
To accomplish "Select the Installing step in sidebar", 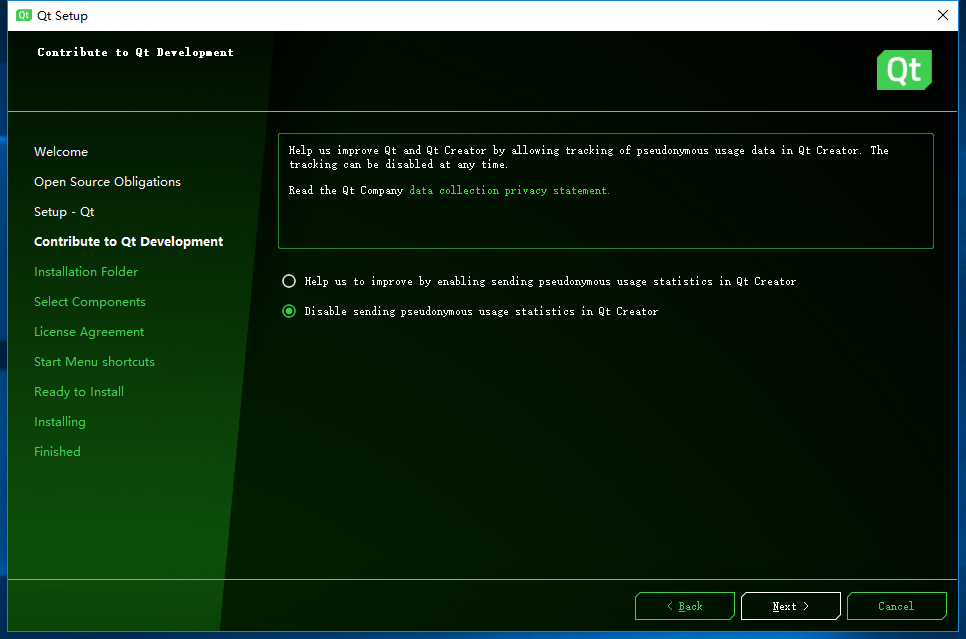I will pos(60,422).
